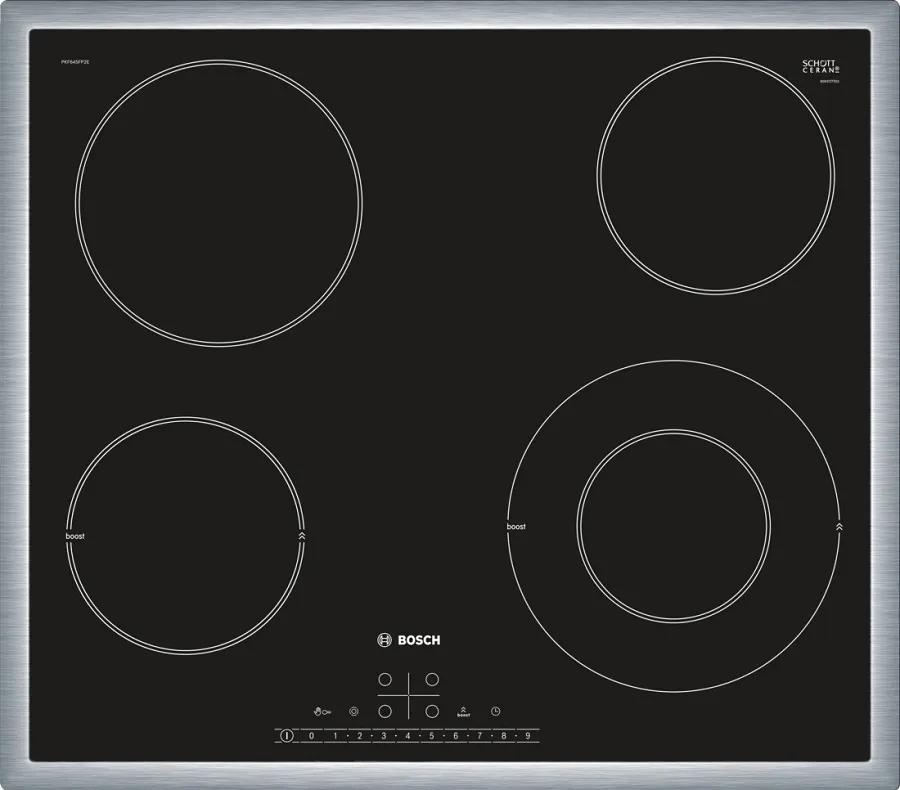Tap the dual-circuit ring activation icon
The image size is (900, 790).
pos(353,710)
